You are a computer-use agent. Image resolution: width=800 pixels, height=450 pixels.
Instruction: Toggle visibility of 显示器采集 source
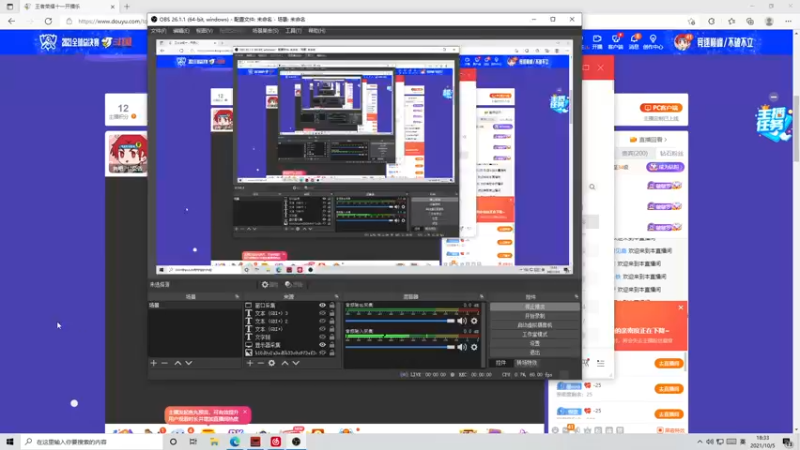322,344
